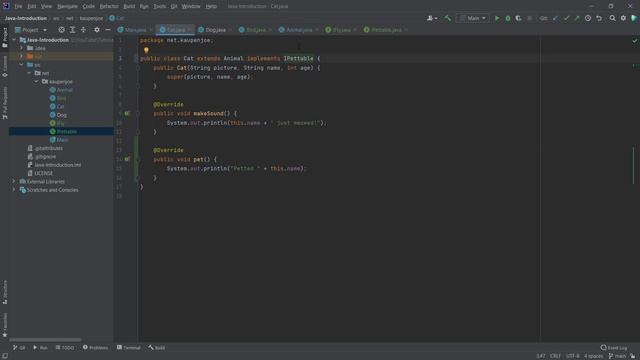
Task: Expand External Libraries node
Action: click(14, 182)
